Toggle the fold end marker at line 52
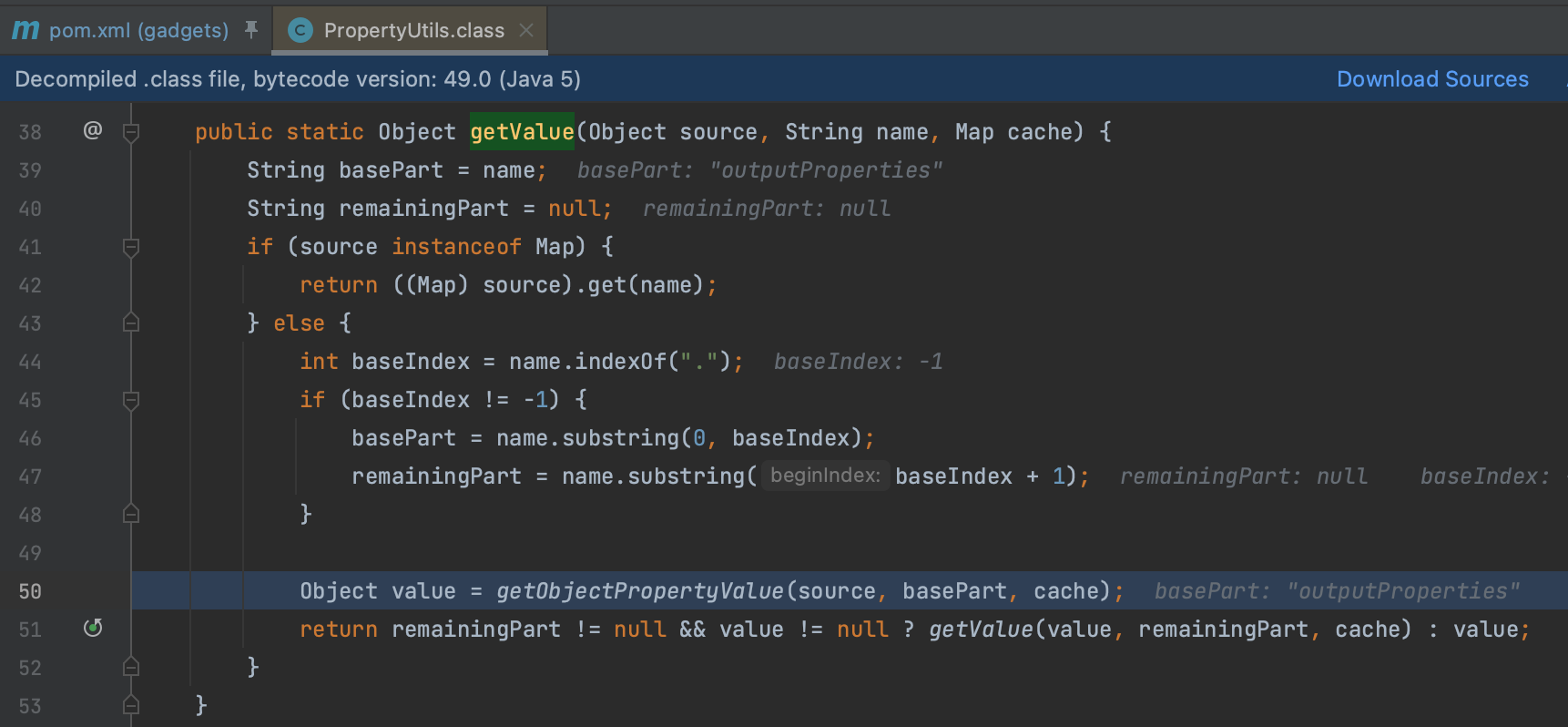 (131, 668)
